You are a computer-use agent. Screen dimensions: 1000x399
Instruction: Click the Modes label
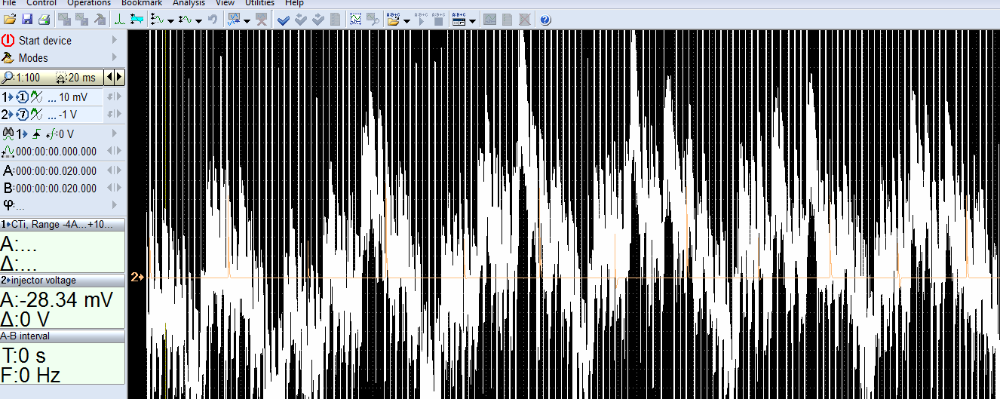[x=33, y=58]
